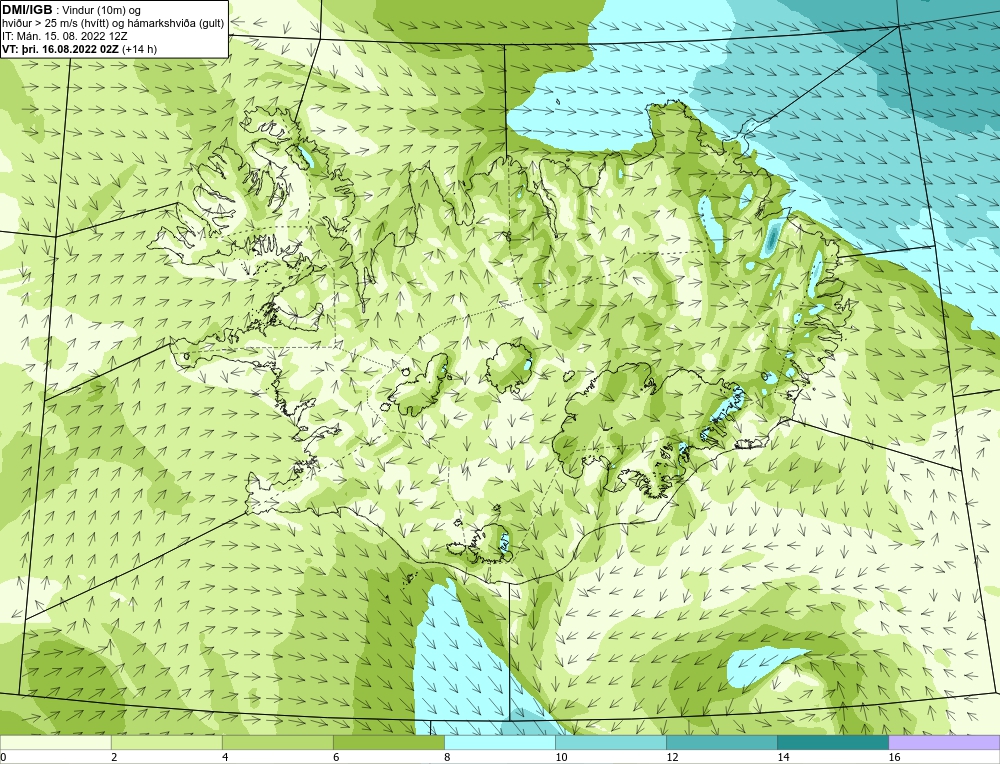Click the 6–8 m/s dark green swatch
Image resolution: width=1000 pixels, height=764 pixels.
388,742
